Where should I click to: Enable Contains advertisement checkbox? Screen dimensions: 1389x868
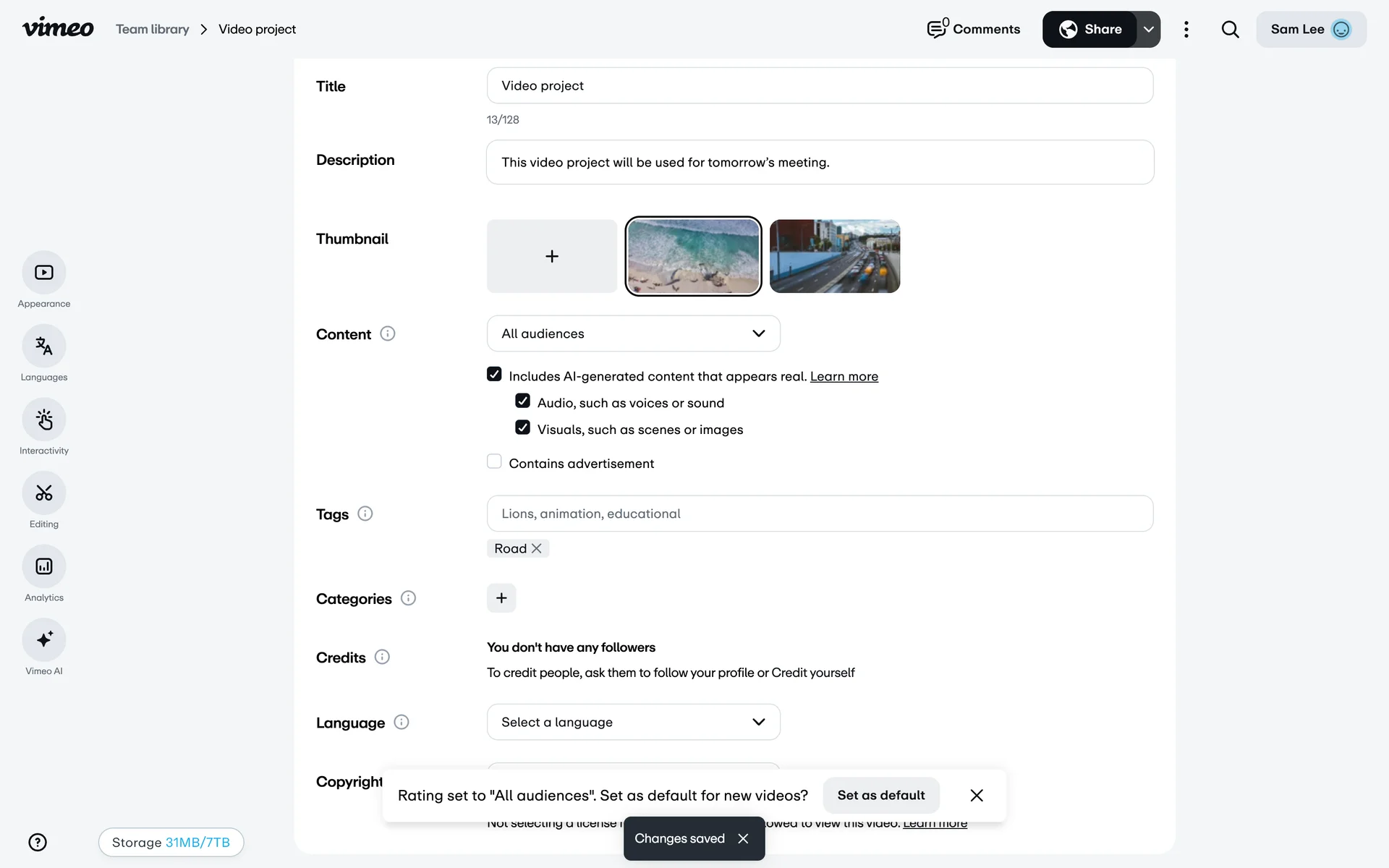[x=494, y=461]
